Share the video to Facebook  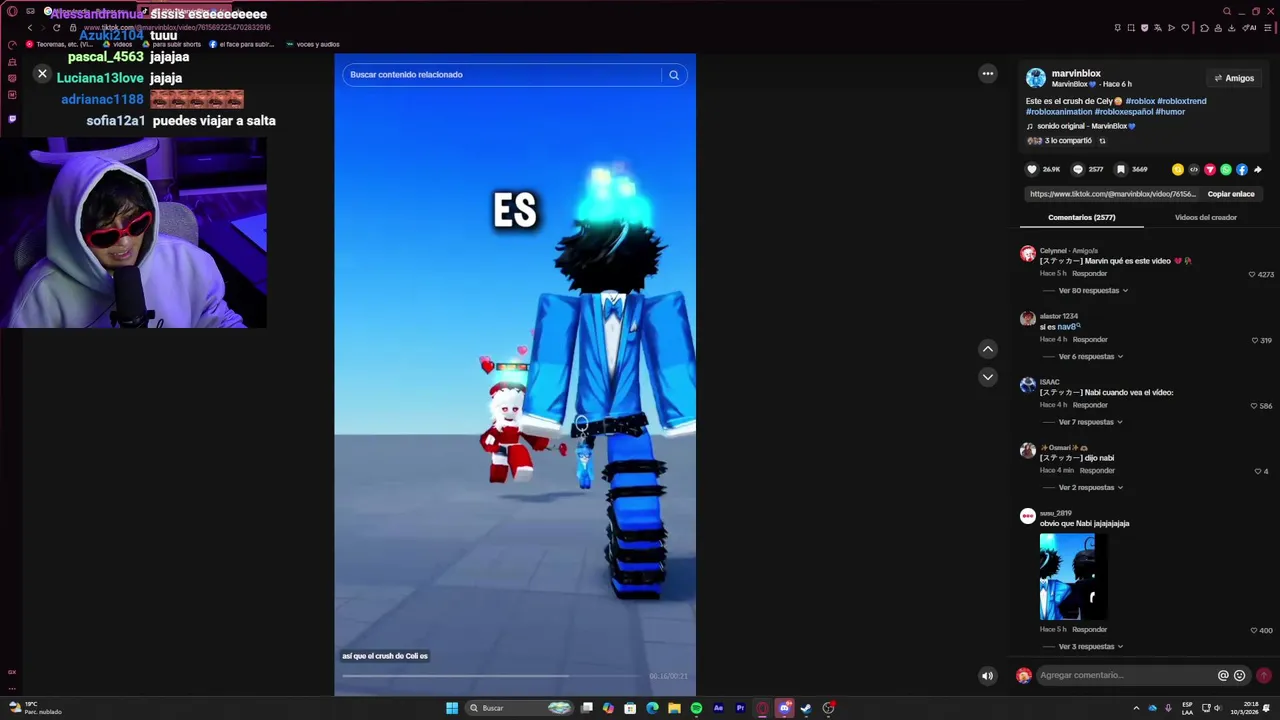click(1242, 170)
